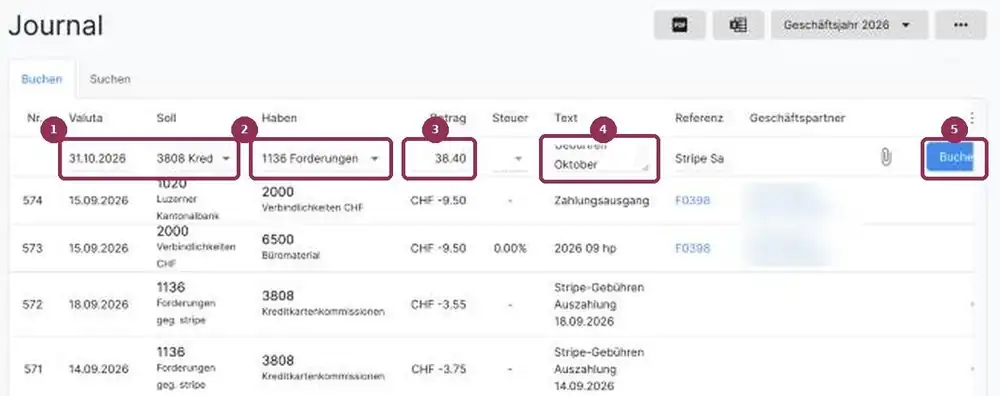
Task: Click account 2000 Verbindlichkeiten CHF in row 574
Action: tap(312, 200)
